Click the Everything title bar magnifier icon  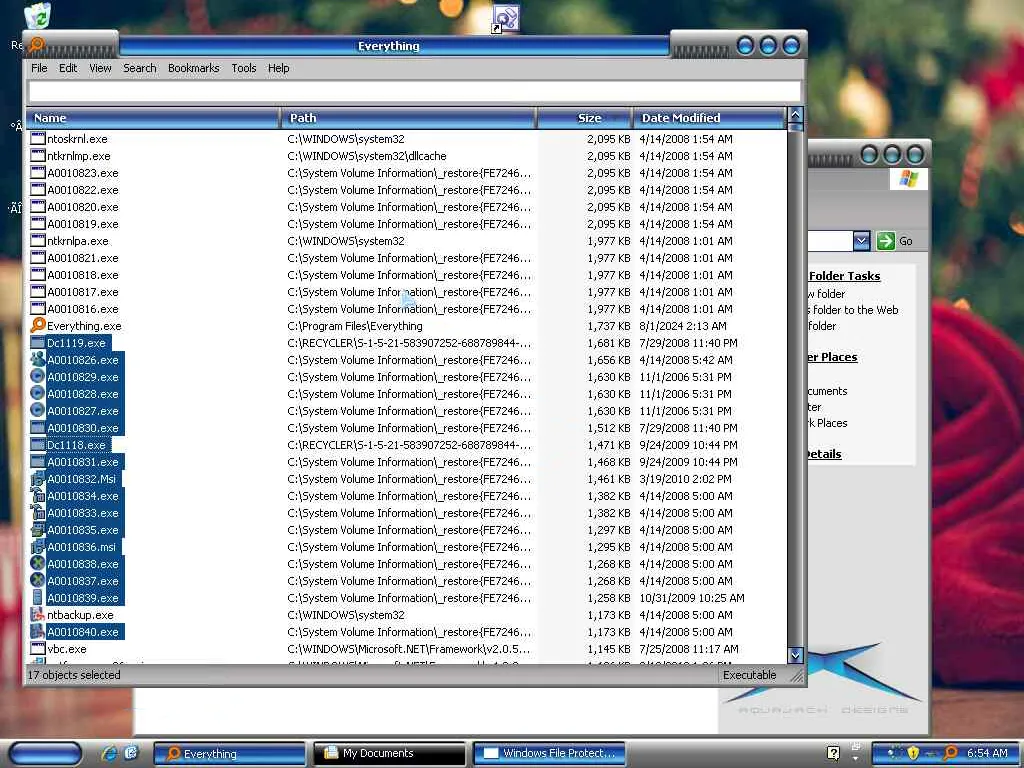pyautogui.click(x=37, y=45)
